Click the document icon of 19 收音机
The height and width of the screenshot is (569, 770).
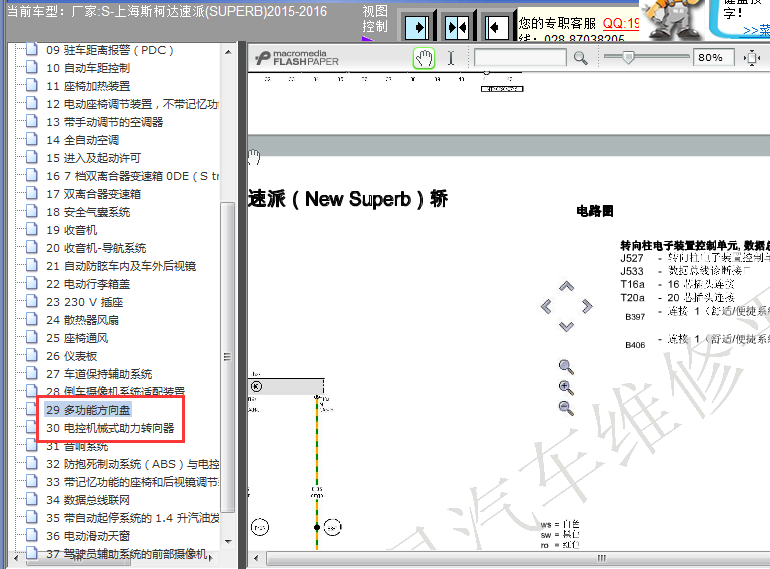32,229
